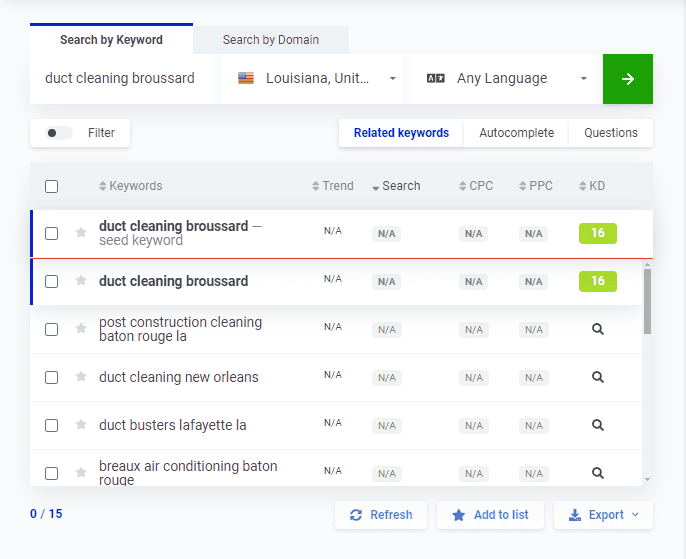Click the keyword search input field
The height and width of the screenshot is (559, 686).
point(124,79)
